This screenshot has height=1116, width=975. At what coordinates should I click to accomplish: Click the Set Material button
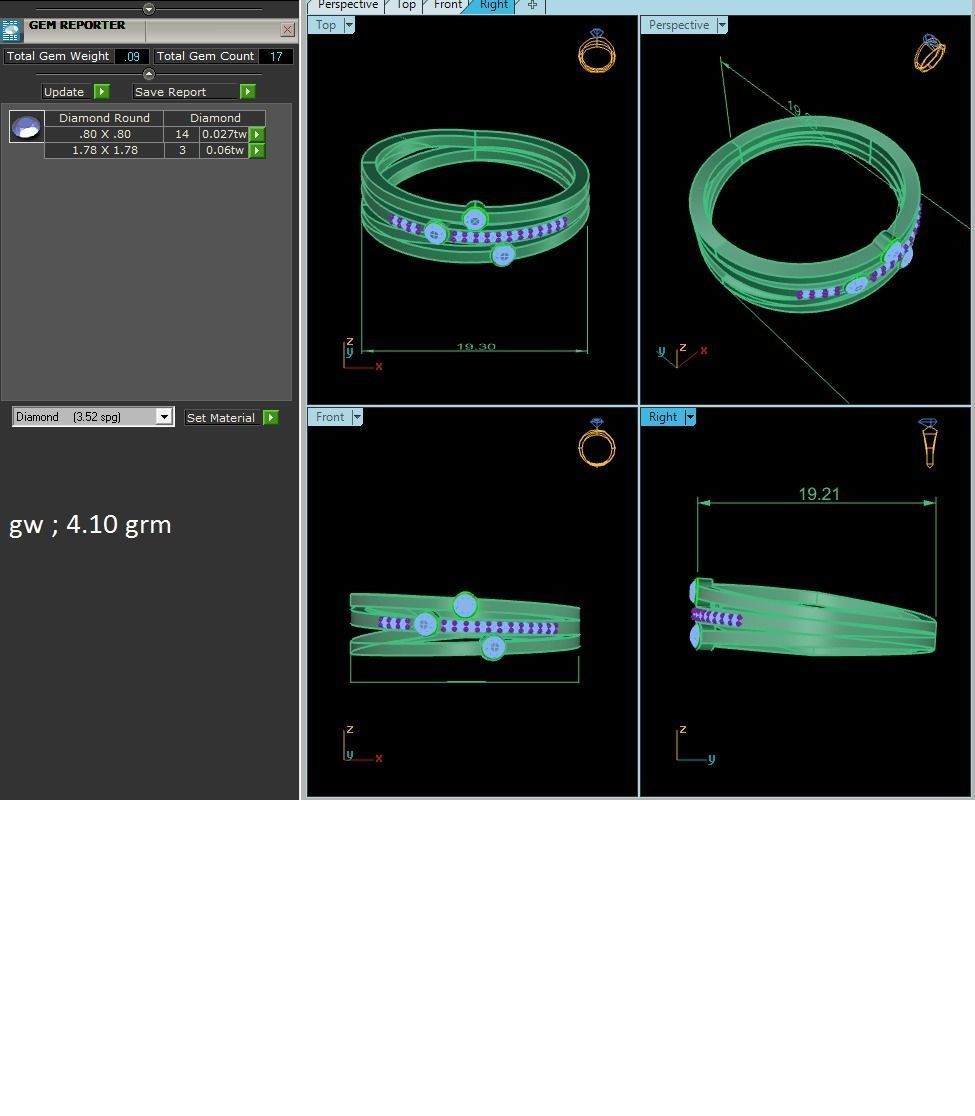[x=221, y=418]
